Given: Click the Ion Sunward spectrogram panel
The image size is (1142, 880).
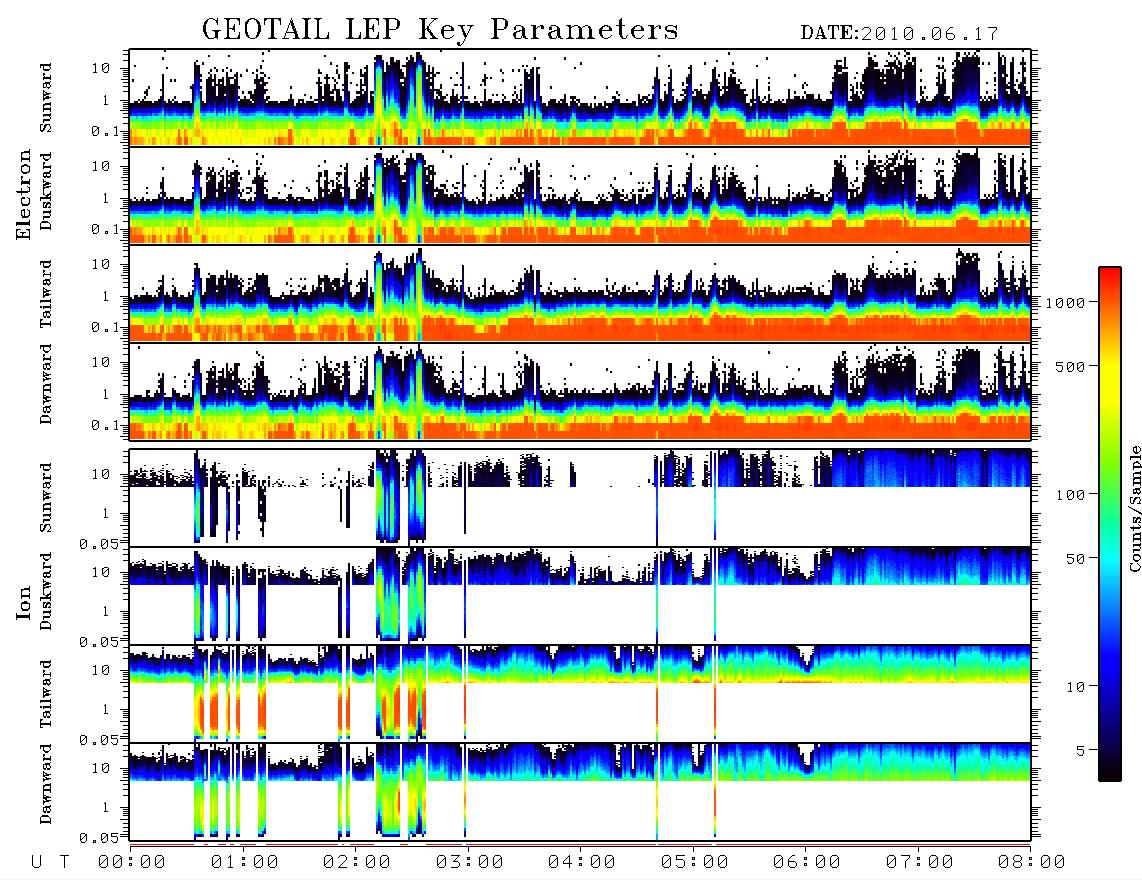Looking at the screenshot, I should [580, 497].
